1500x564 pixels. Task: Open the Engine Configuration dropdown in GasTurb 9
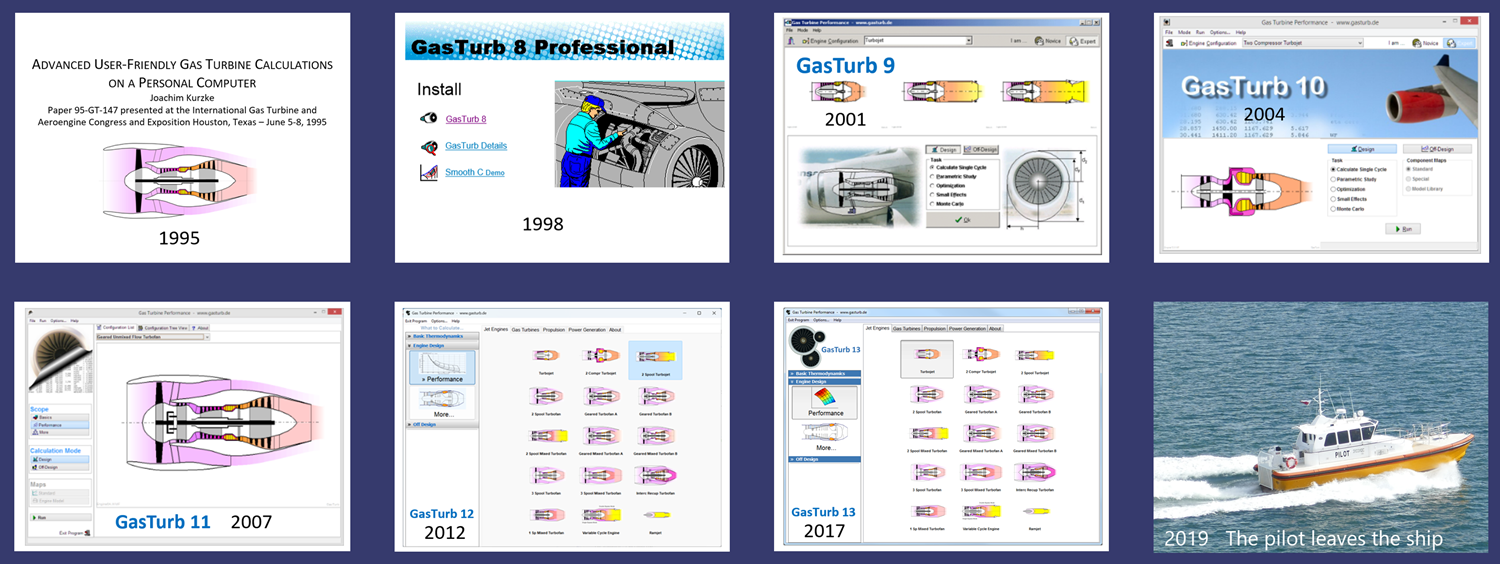point(918,41)
